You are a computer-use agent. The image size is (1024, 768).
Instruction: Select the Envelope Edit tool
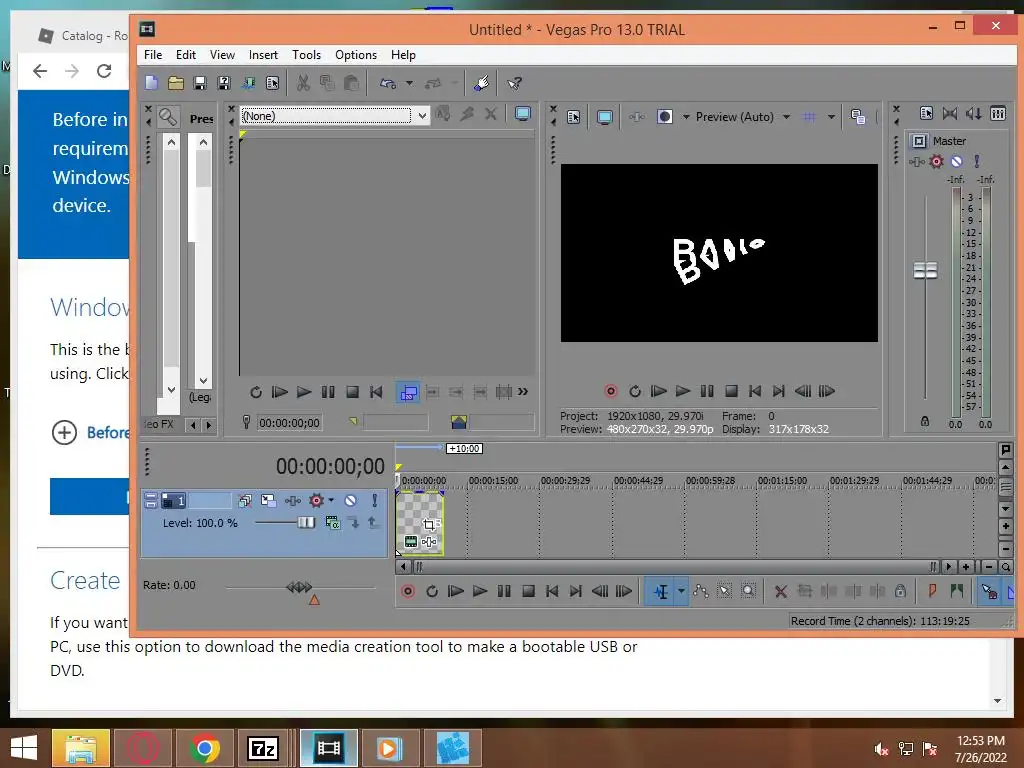point(701,592)
